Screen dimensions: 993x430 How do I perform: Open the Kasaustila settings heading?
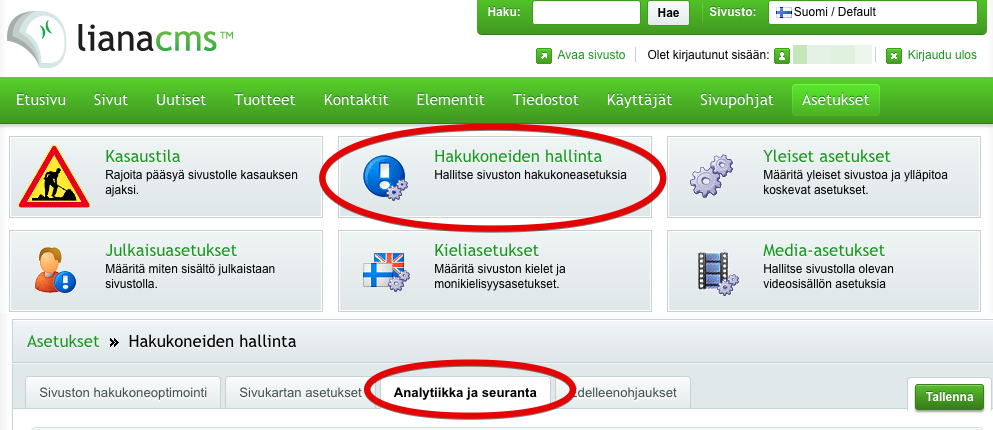(142, 156)
